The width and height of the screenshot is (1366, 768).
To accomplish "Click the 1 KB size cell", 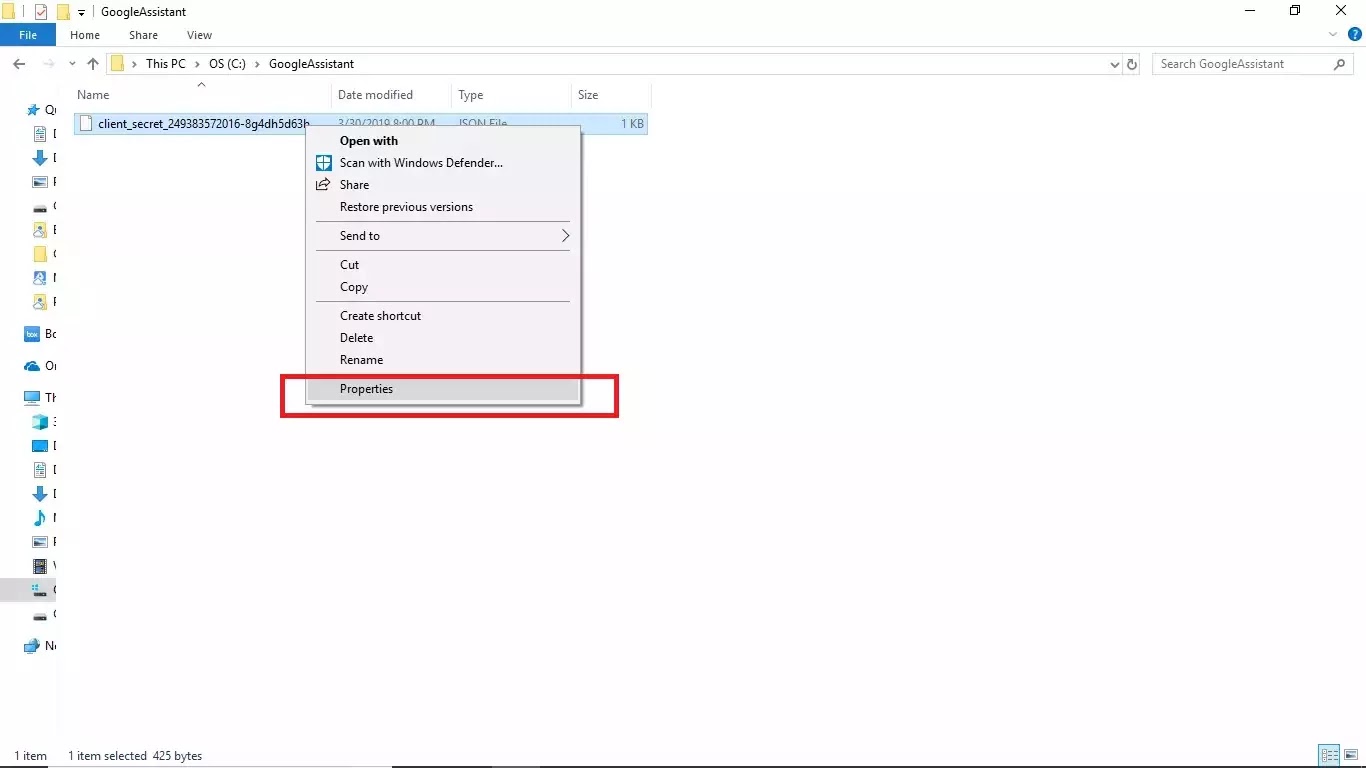I will click(x=632, y=124).
